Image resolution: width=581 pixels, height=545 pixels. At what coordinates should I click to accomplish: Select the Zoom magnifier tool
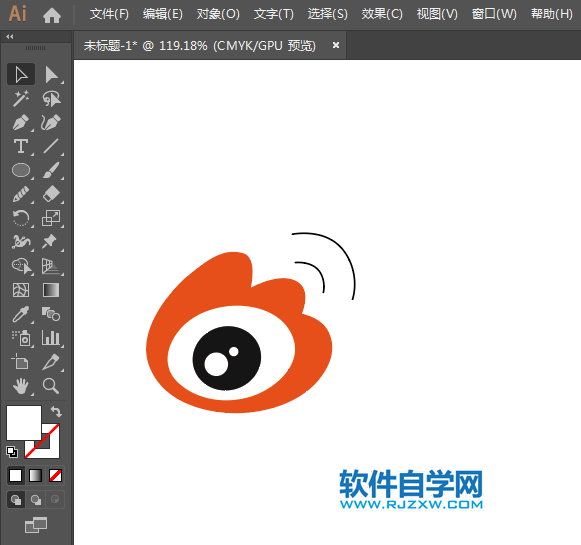(51, 386)
